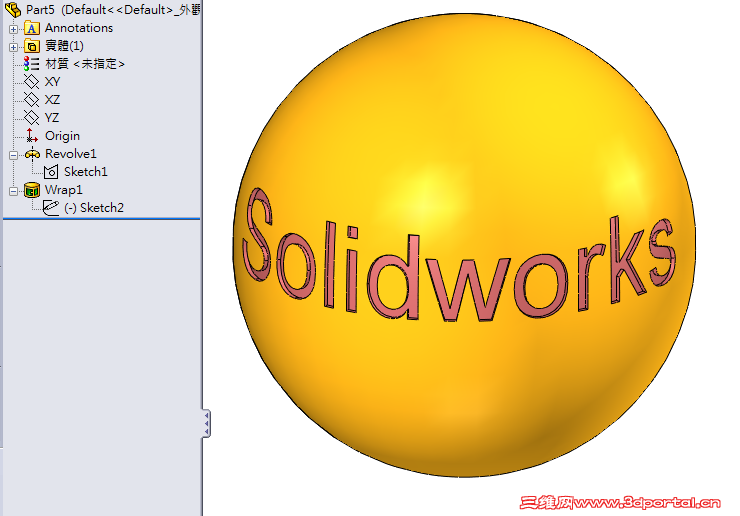The height and width of the screenshot is (516, 740).
Task: Click the panel collapse handle on splitter
Action: pyautogui.click(x=206, y=423)
